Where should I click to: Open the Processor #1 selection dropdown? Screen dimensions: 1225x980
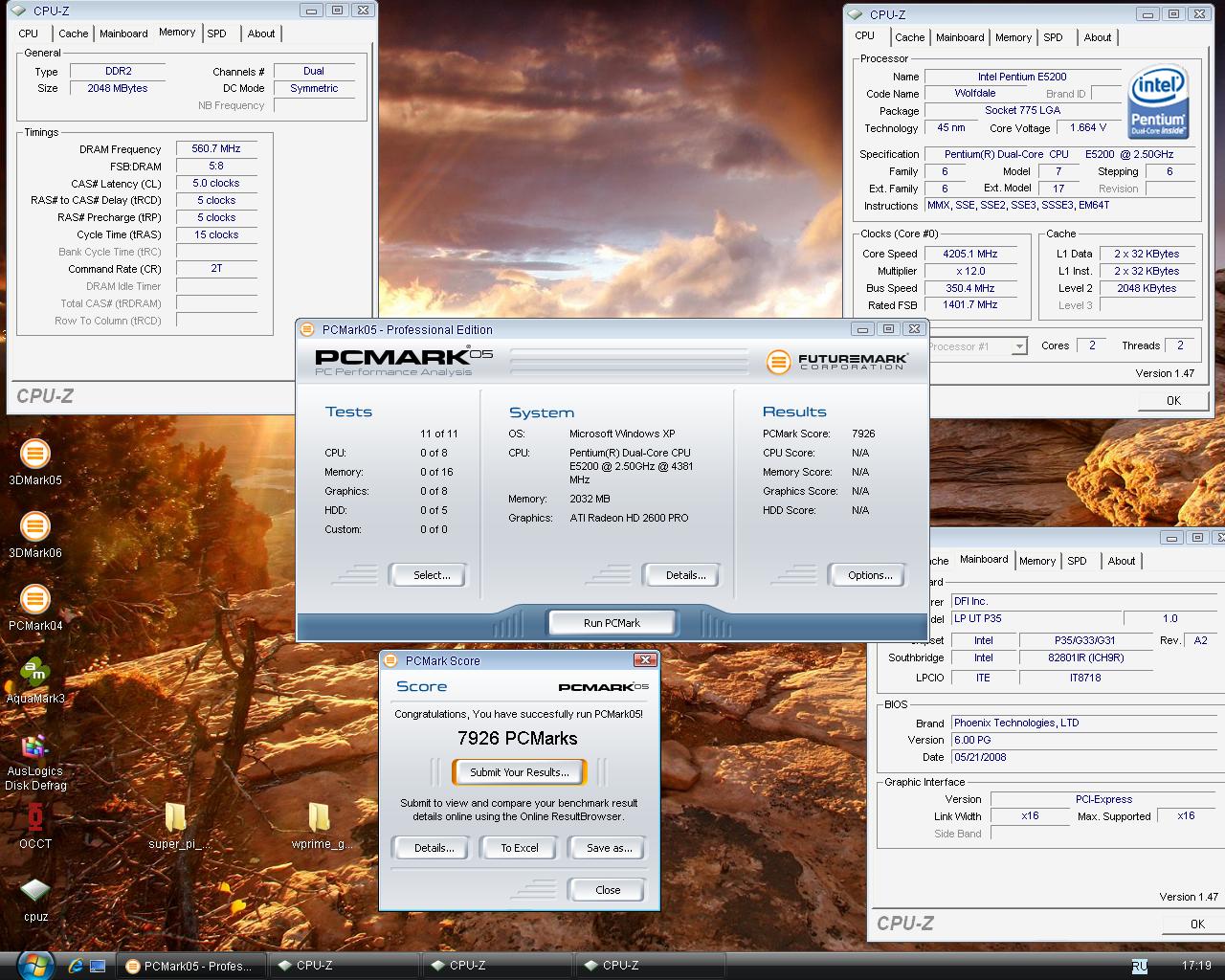pos(1019,346)
